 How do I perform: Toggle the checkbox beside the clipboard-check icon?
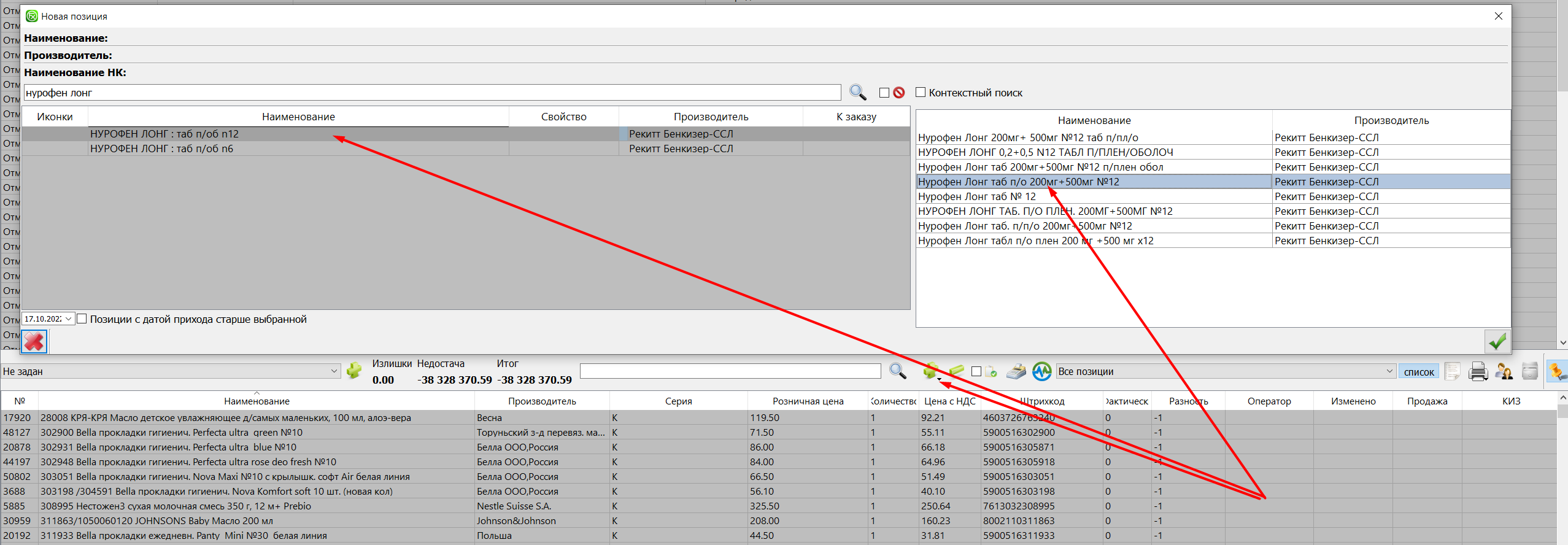click(x=976, y=371)
